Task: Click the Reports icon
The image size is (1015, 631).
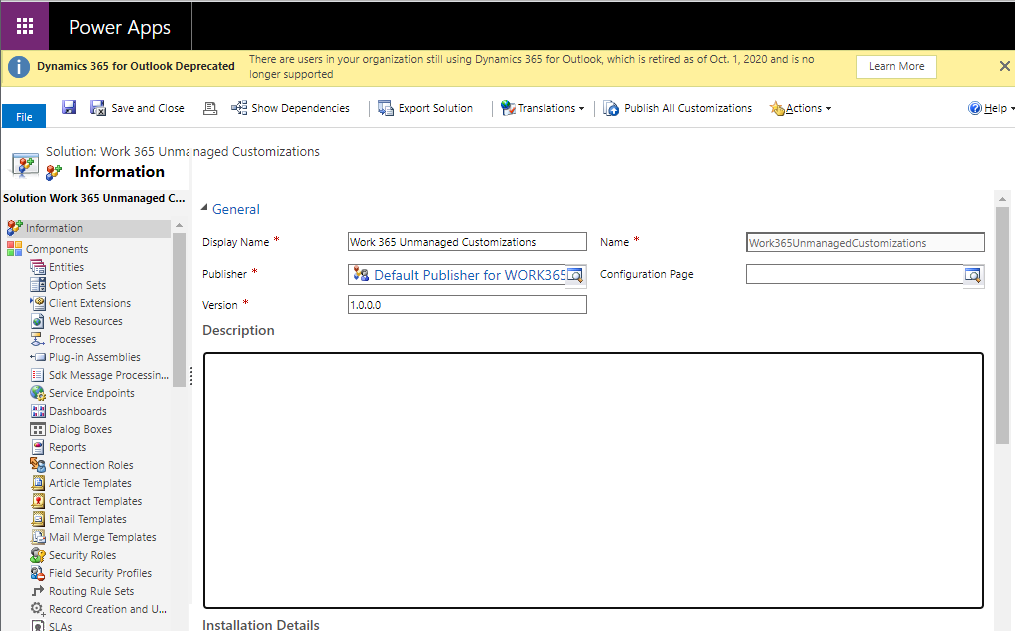Action: click(x=38, y=447)
